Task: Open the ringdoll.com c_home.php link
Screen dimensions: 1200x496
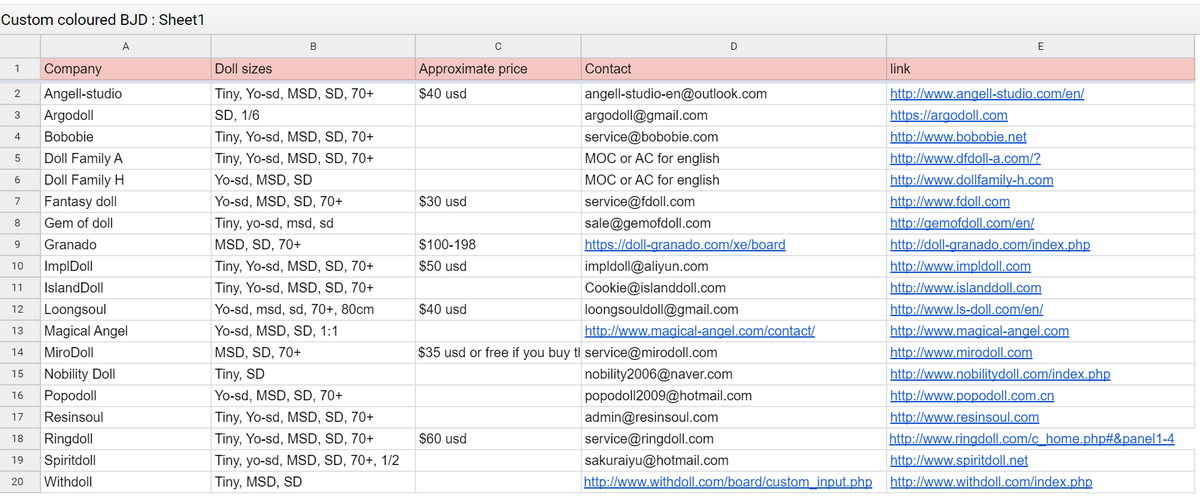Action: click(1032, 439)
